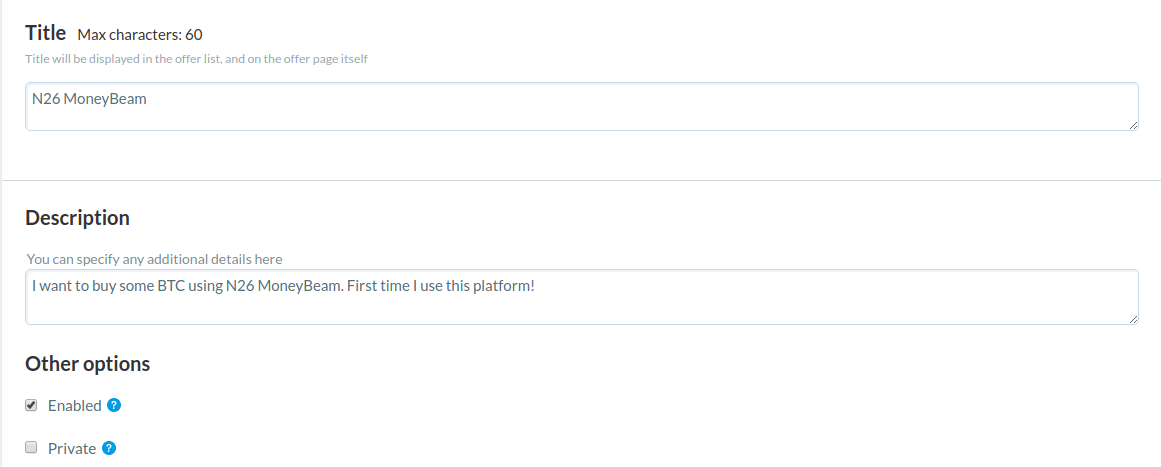Click the "Title" section heading
Image resolution: width=1161 pixels, height=467 pixels.
pyautogui.click(x=45, y=33)
